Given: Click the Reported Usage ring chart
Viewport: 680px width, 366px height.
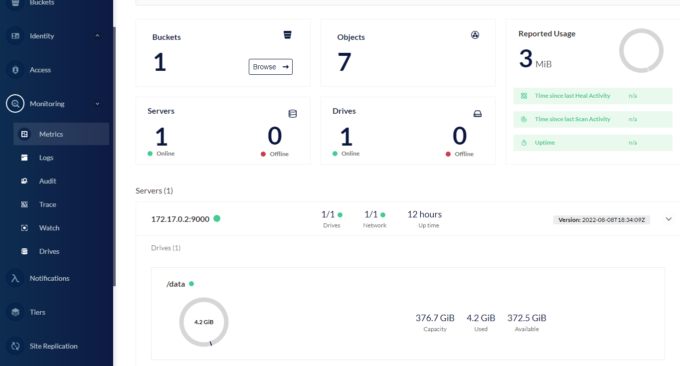Looking at the screenshot, I should [641, 51].
